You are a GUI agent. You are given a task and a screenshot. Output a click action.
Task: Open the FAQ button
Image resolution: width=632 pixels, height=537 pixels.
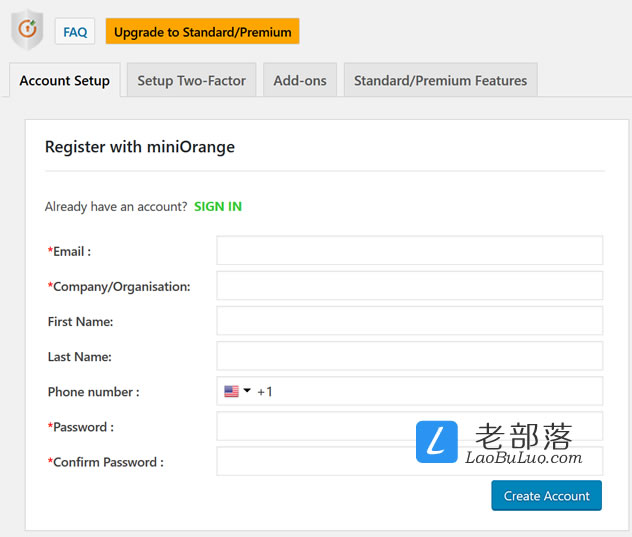point(75,31)
